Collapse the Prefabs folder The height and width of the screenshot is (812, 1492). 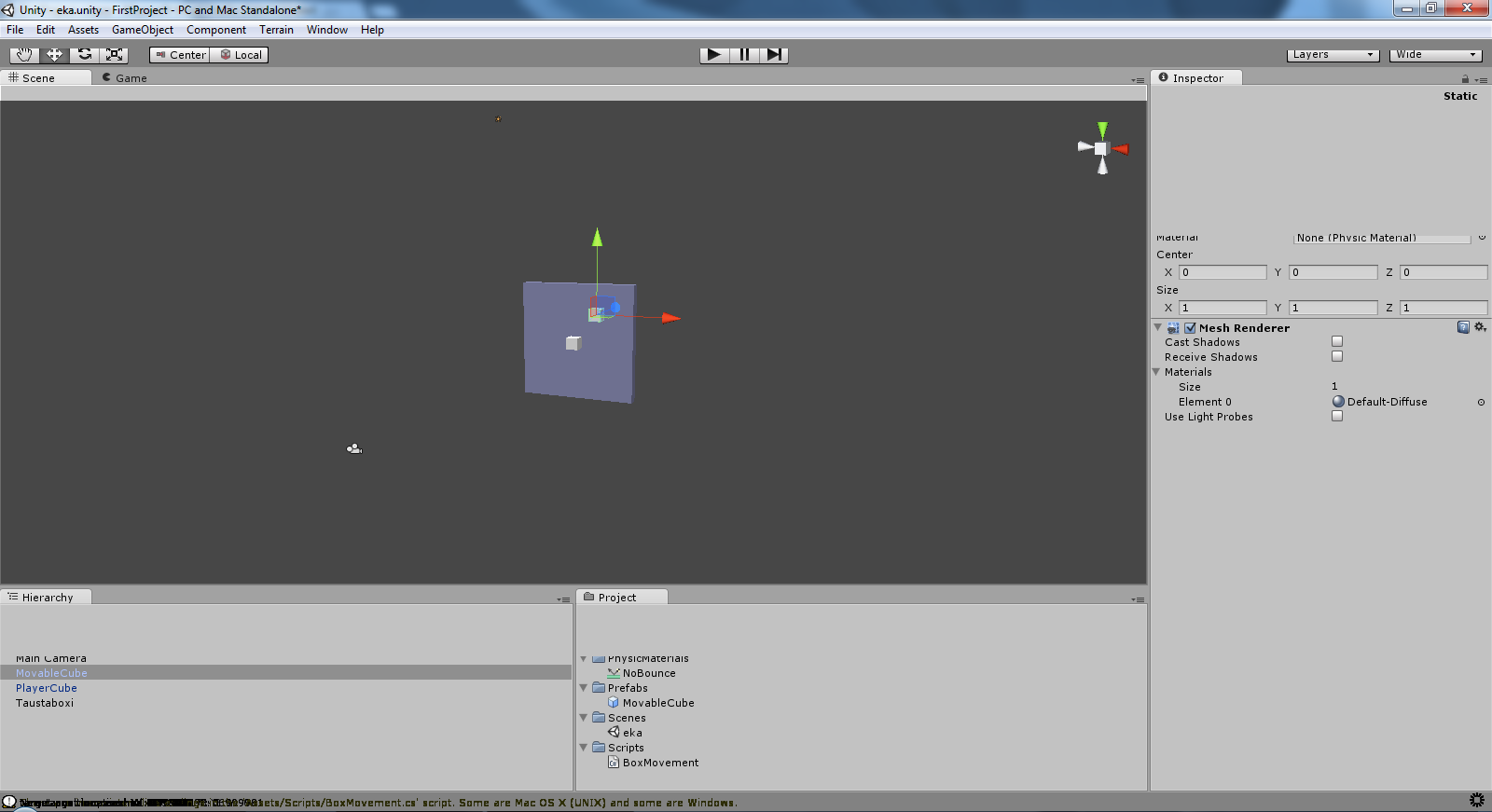584,687
